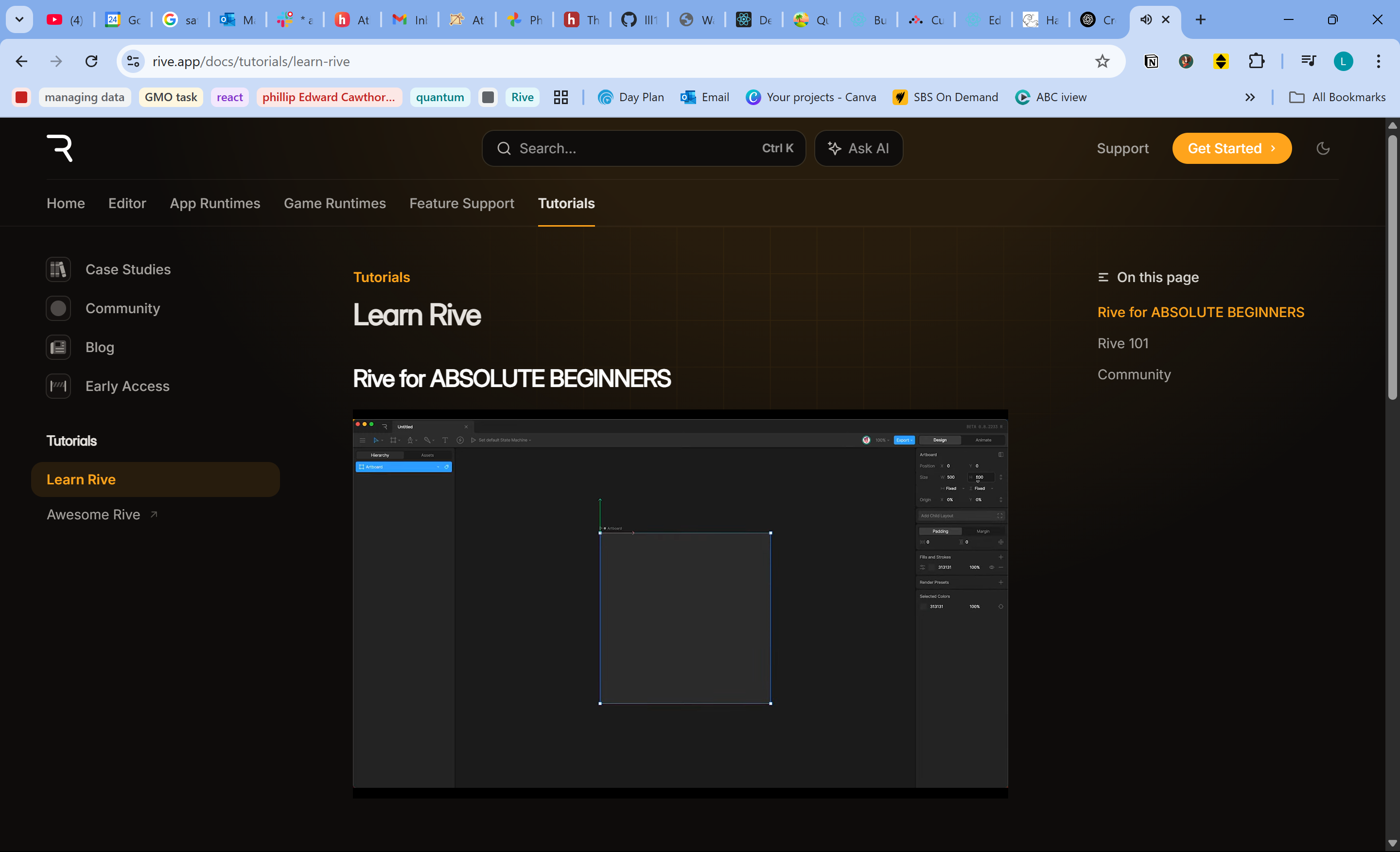Open Early Access in the sidebar

coord(127,386)
